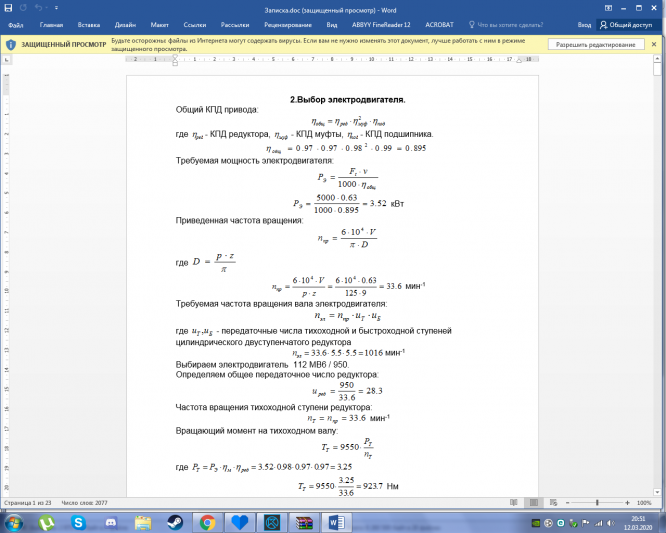
Task: Open the Рецензирование ribbon tab
Action: [x=288, y=25]
